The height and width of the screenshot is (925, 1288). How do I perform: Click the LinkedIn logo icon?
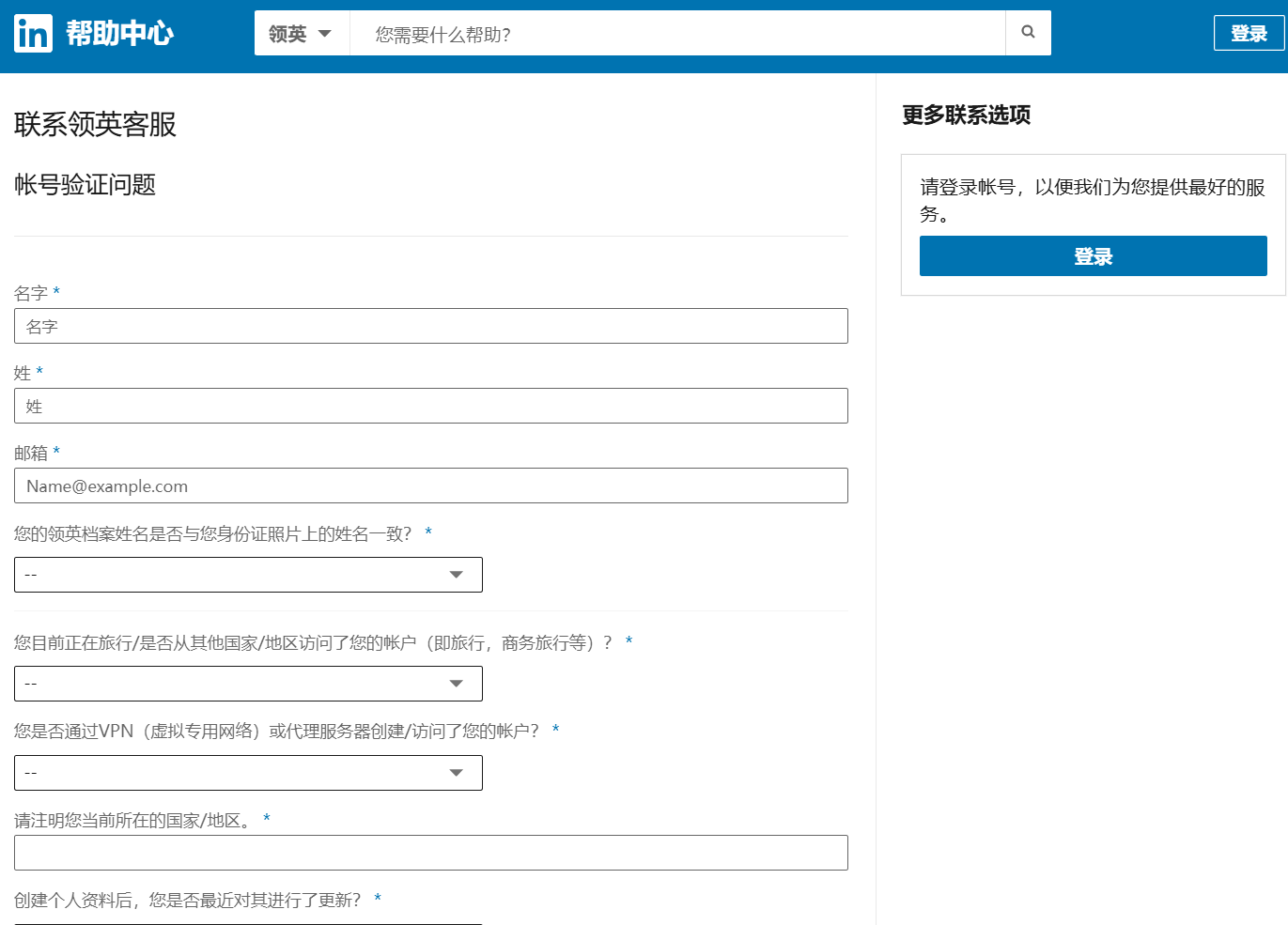(x=33, y=34)
